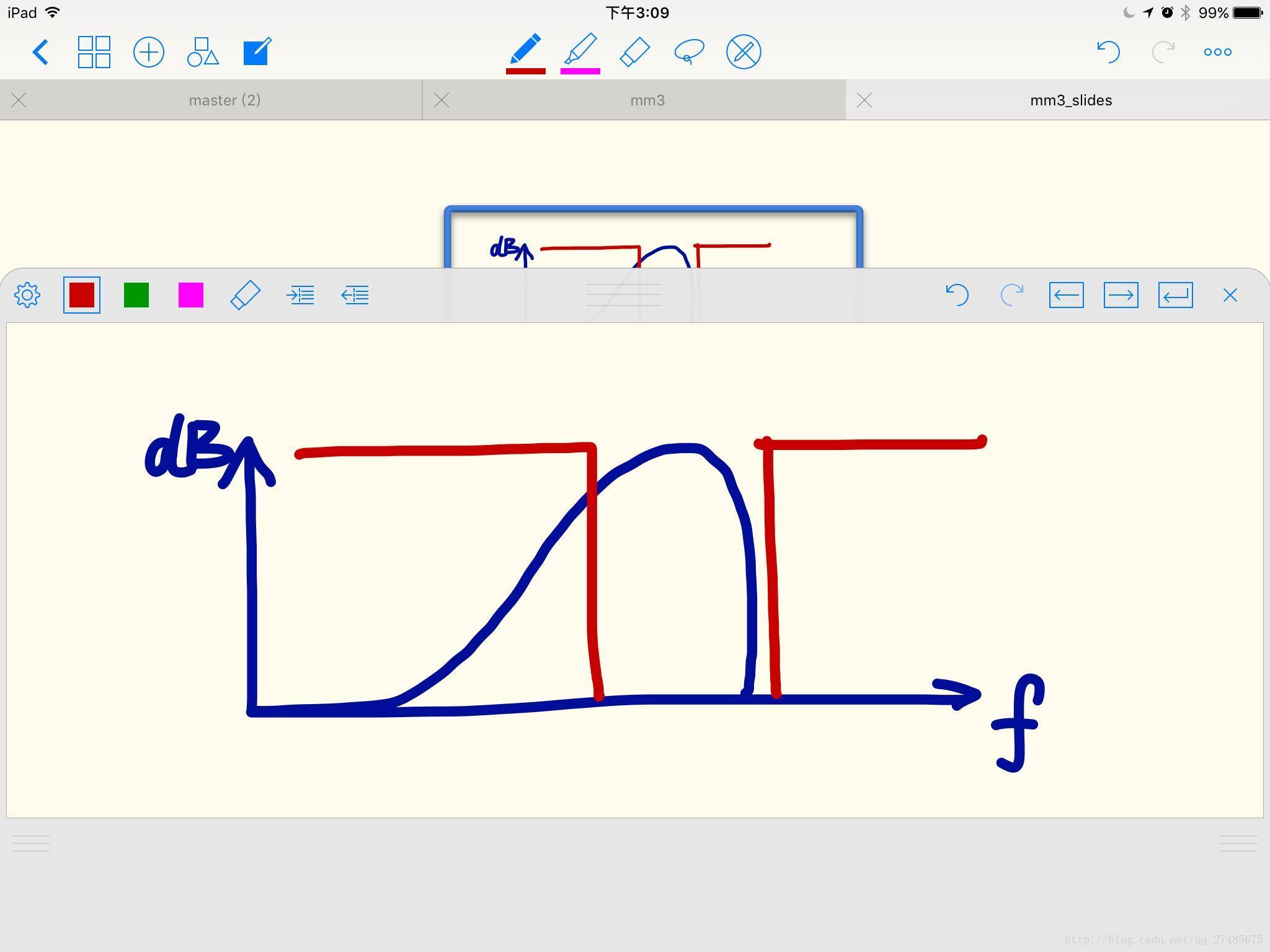1270x952 pixels.
Task: Close the mm3_slides tab
Action: click(x=864, y=100)
